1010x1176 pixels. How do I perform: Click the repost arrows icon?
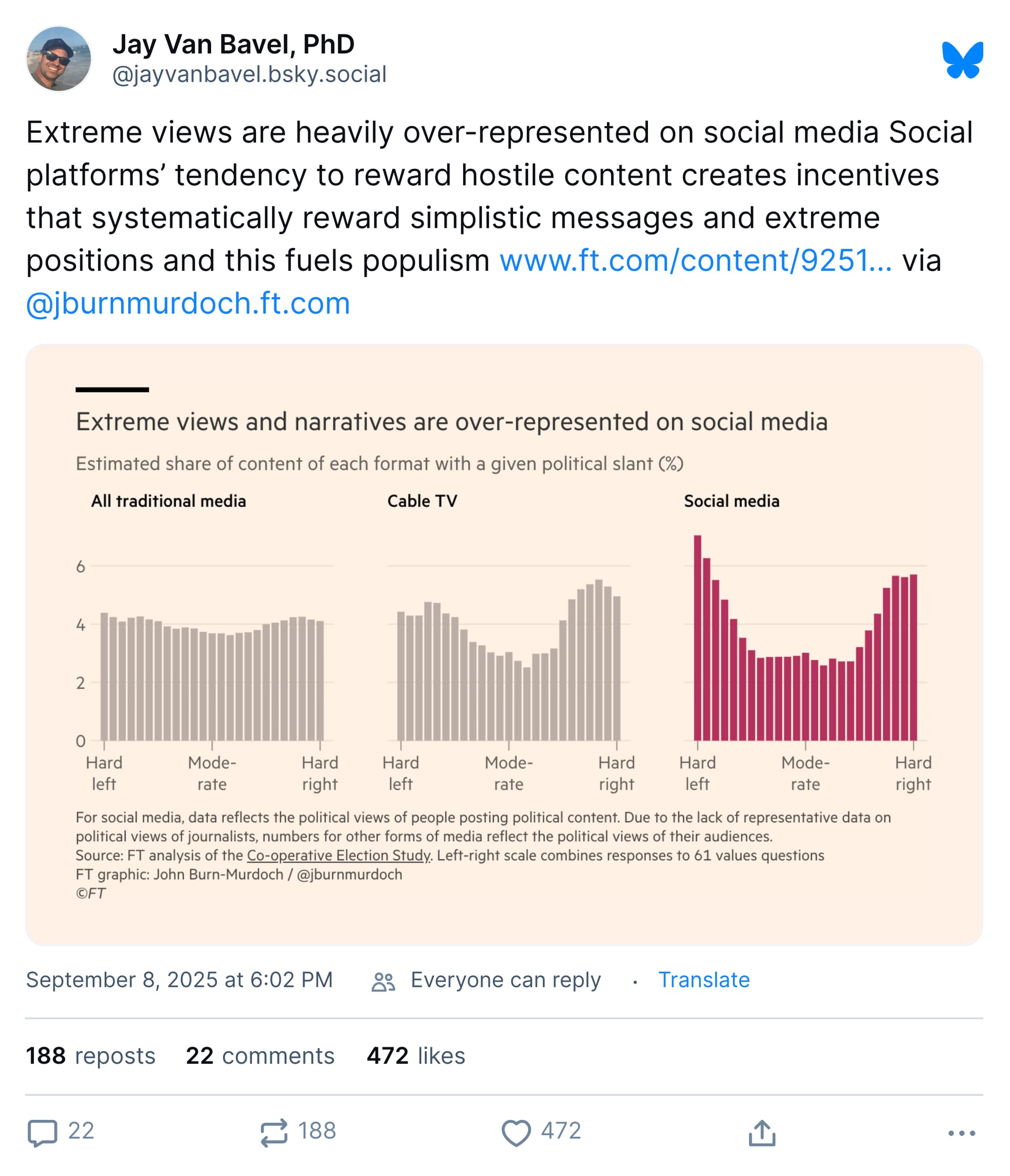[274, 1133]
